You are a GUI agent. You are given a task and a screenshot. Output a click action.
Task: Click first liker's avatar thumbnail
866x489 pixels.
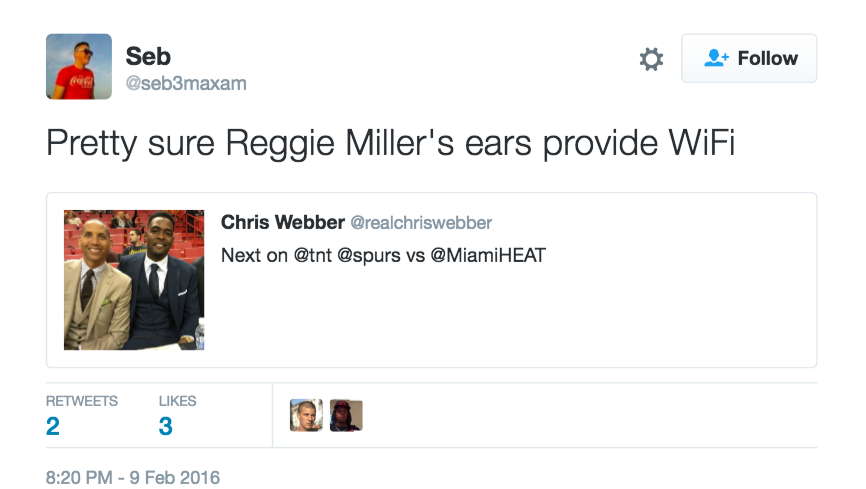click(306, 415)
